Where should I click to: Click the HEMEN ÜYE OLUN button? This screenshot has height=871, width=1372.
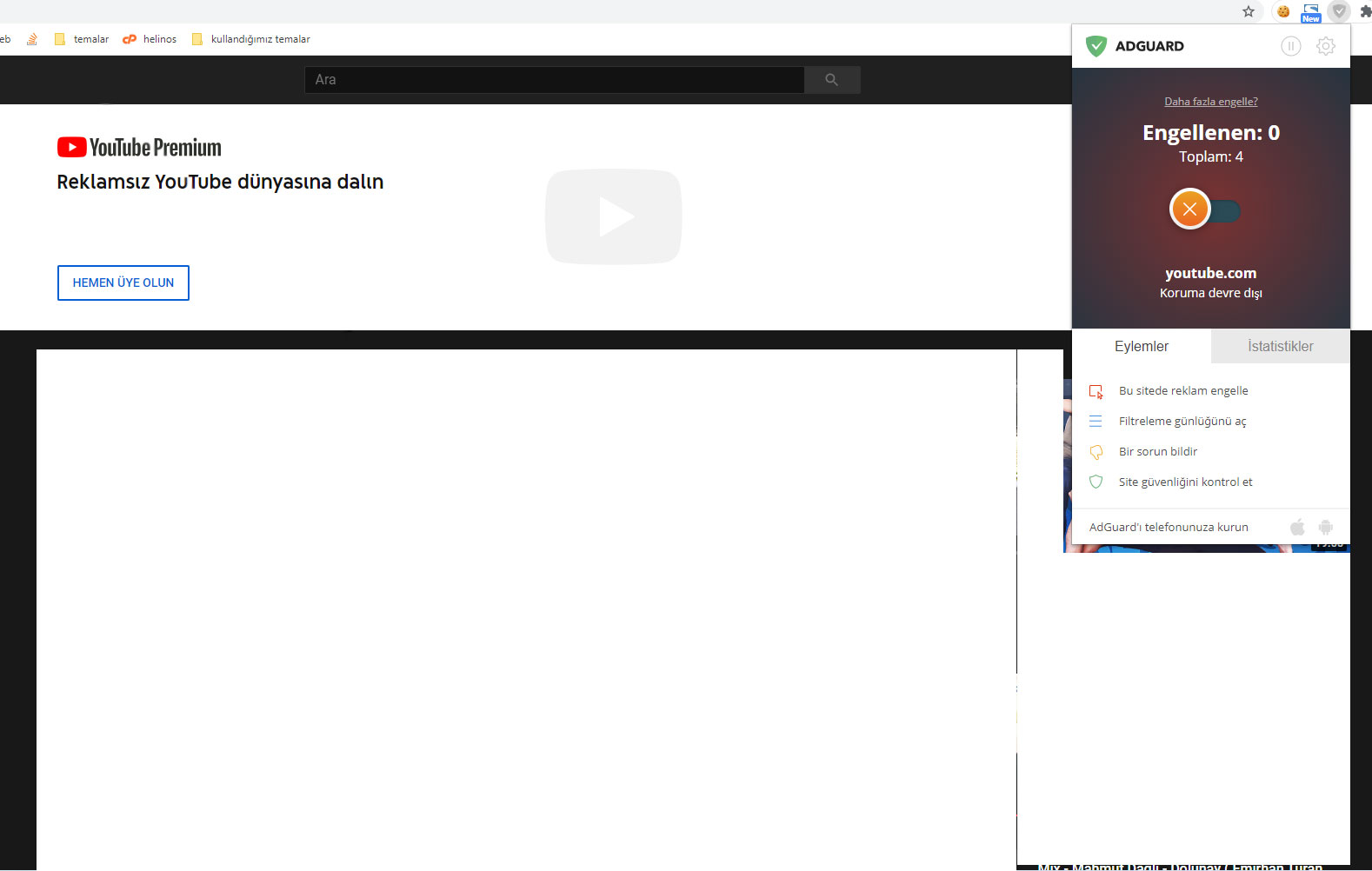123,283
